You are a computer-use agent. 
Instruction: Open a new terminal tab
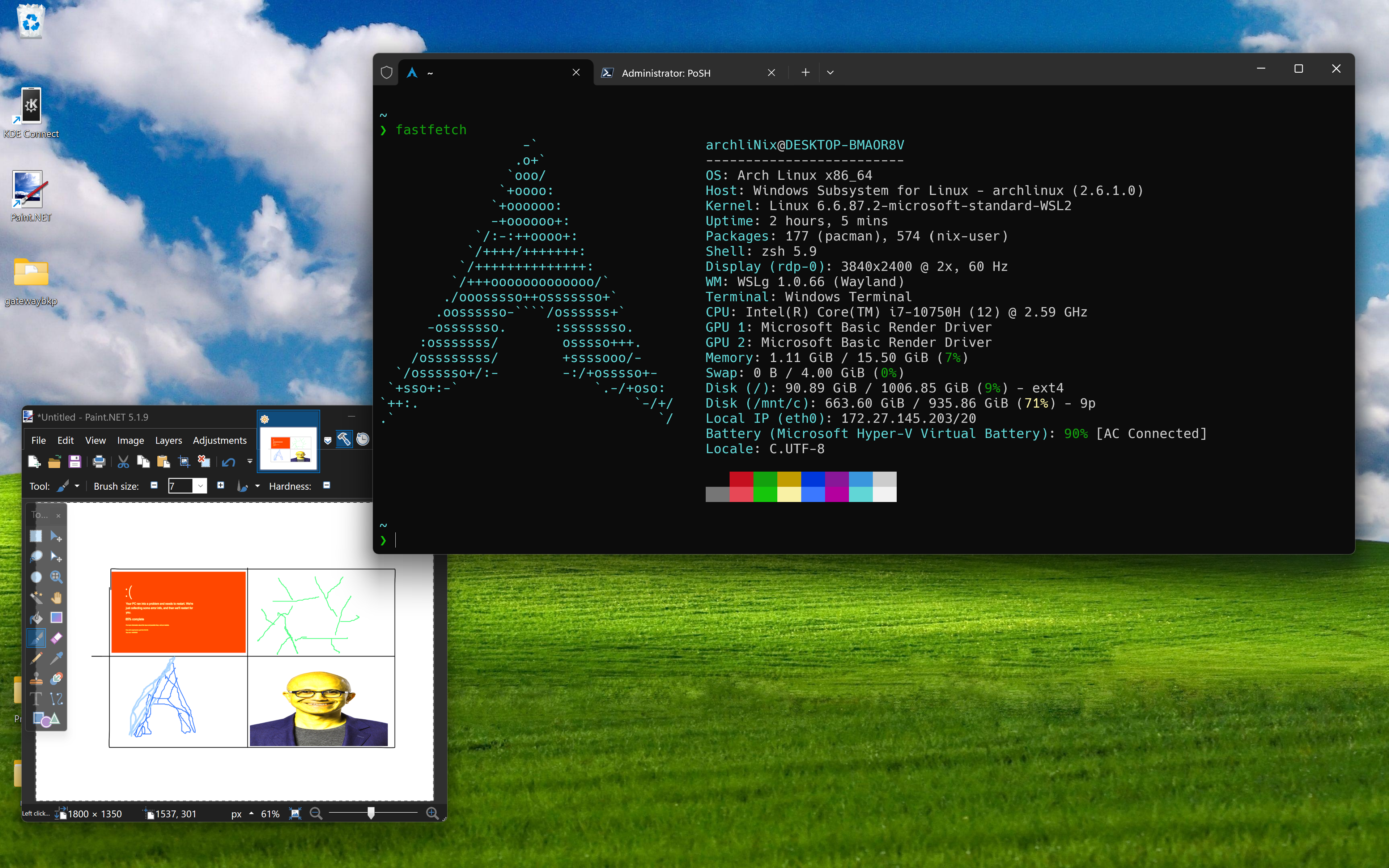click(x=805, y=73)
